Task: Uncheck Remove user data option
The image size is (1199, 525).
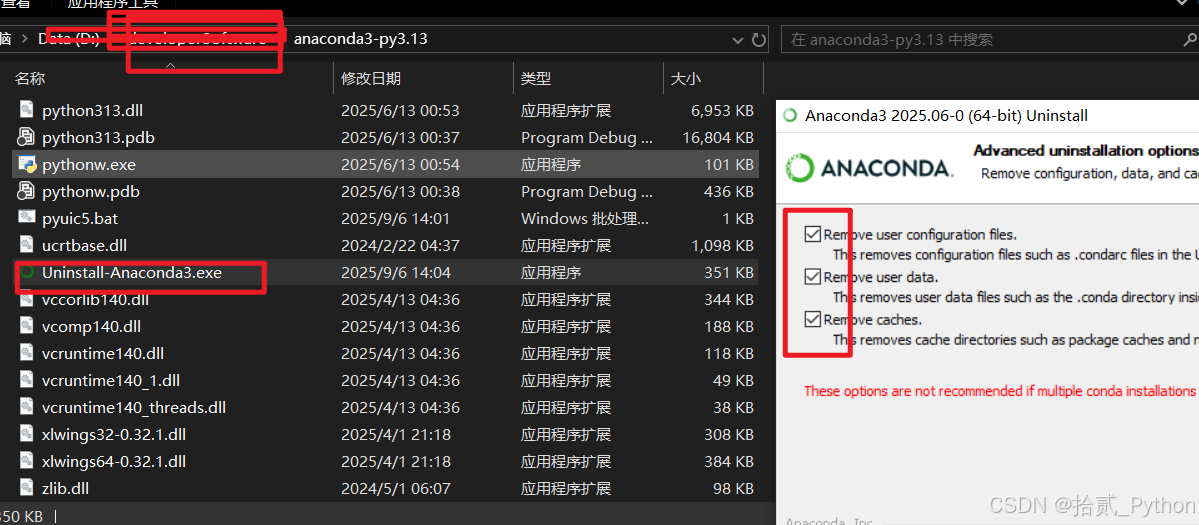Action: click(x=812, y=277)
